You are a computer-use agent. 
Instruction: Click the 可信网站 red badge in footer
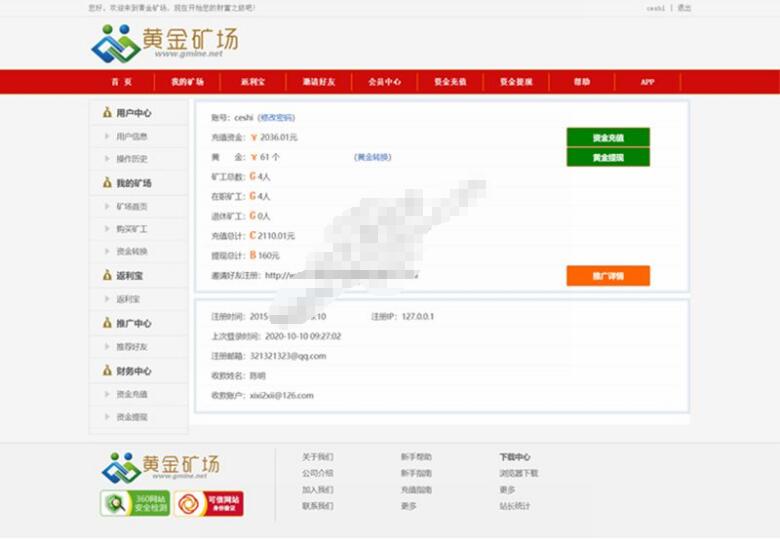point(208,503)
